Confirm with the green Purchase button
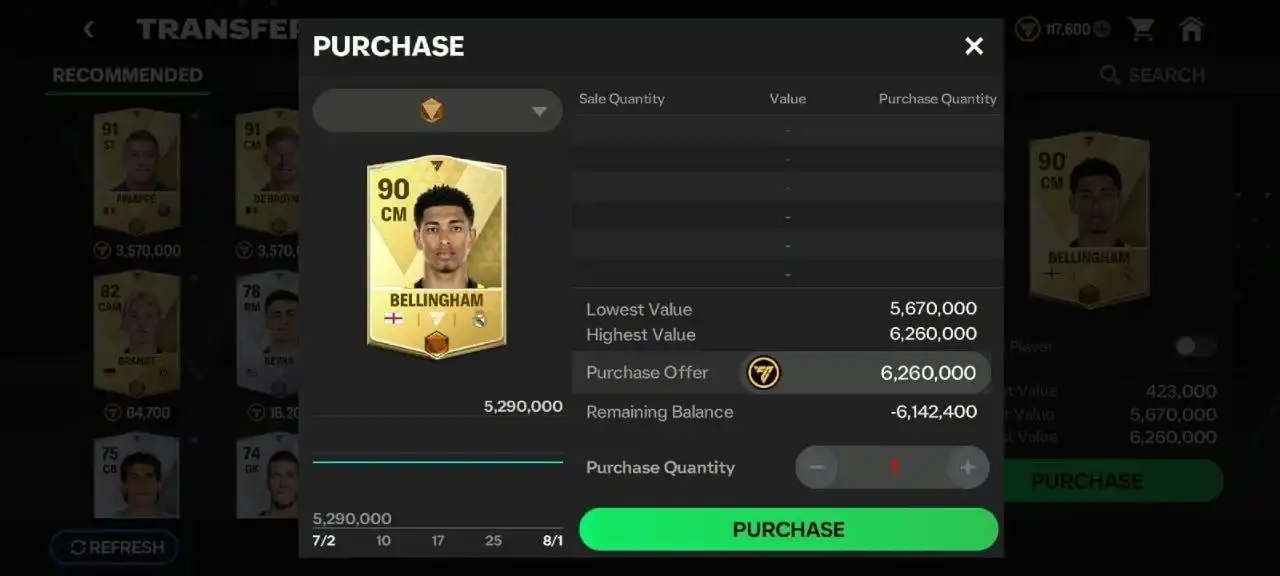The height and width of the screenshot is (576, 1280). coord(788,529)
